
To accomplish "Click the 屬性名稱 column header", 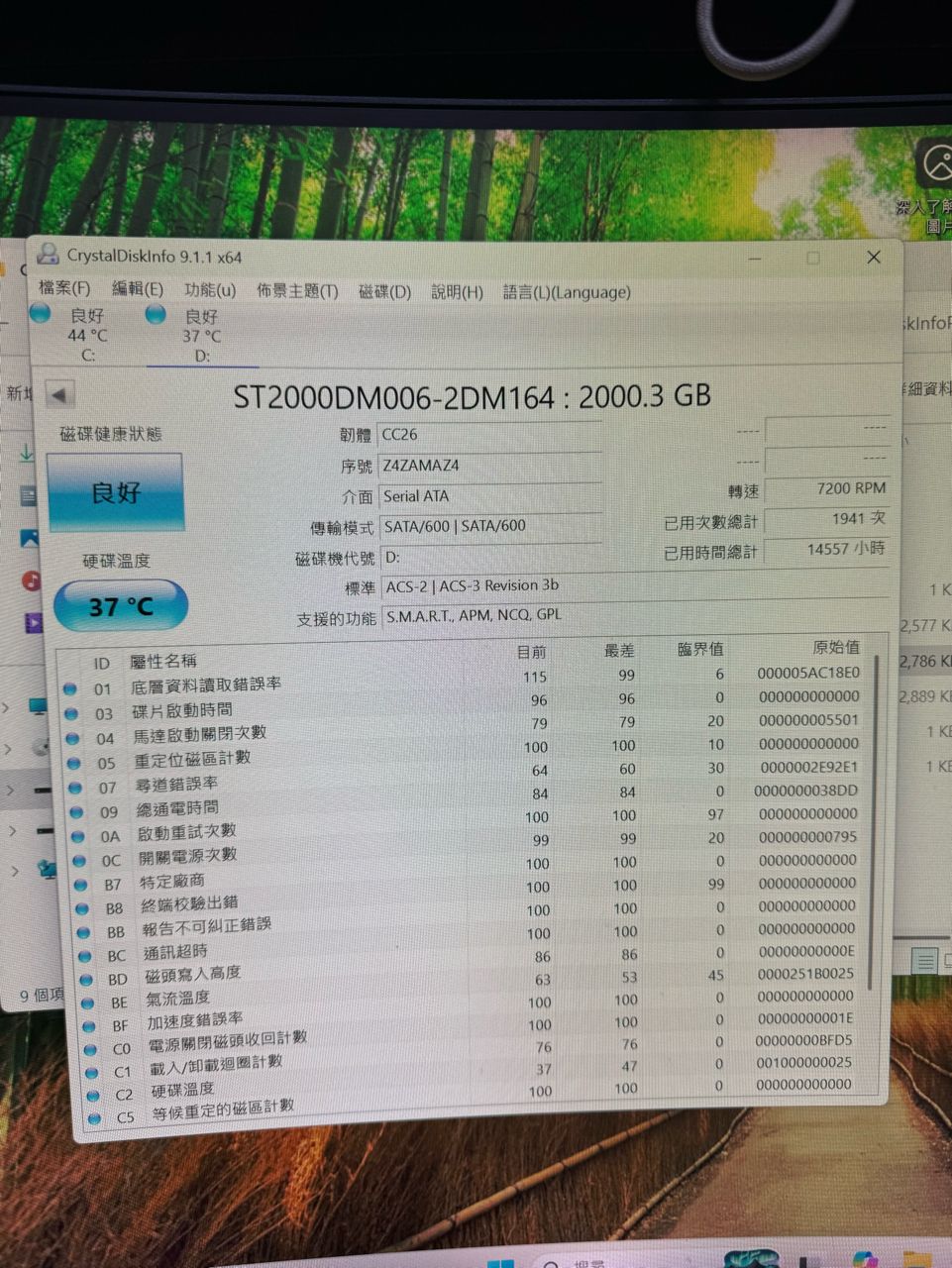I will coord(164,661).
